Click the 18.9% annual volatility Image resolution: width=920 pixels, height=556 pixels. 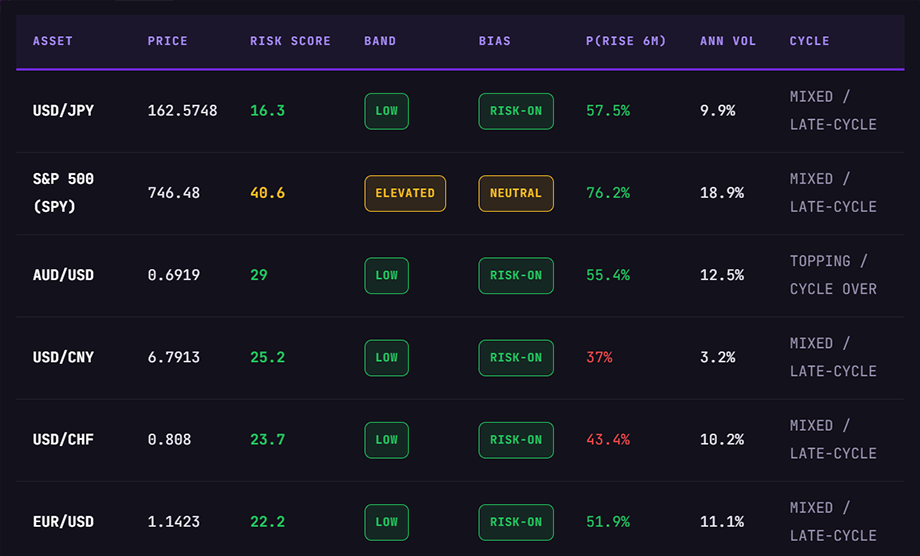[722, 193]
